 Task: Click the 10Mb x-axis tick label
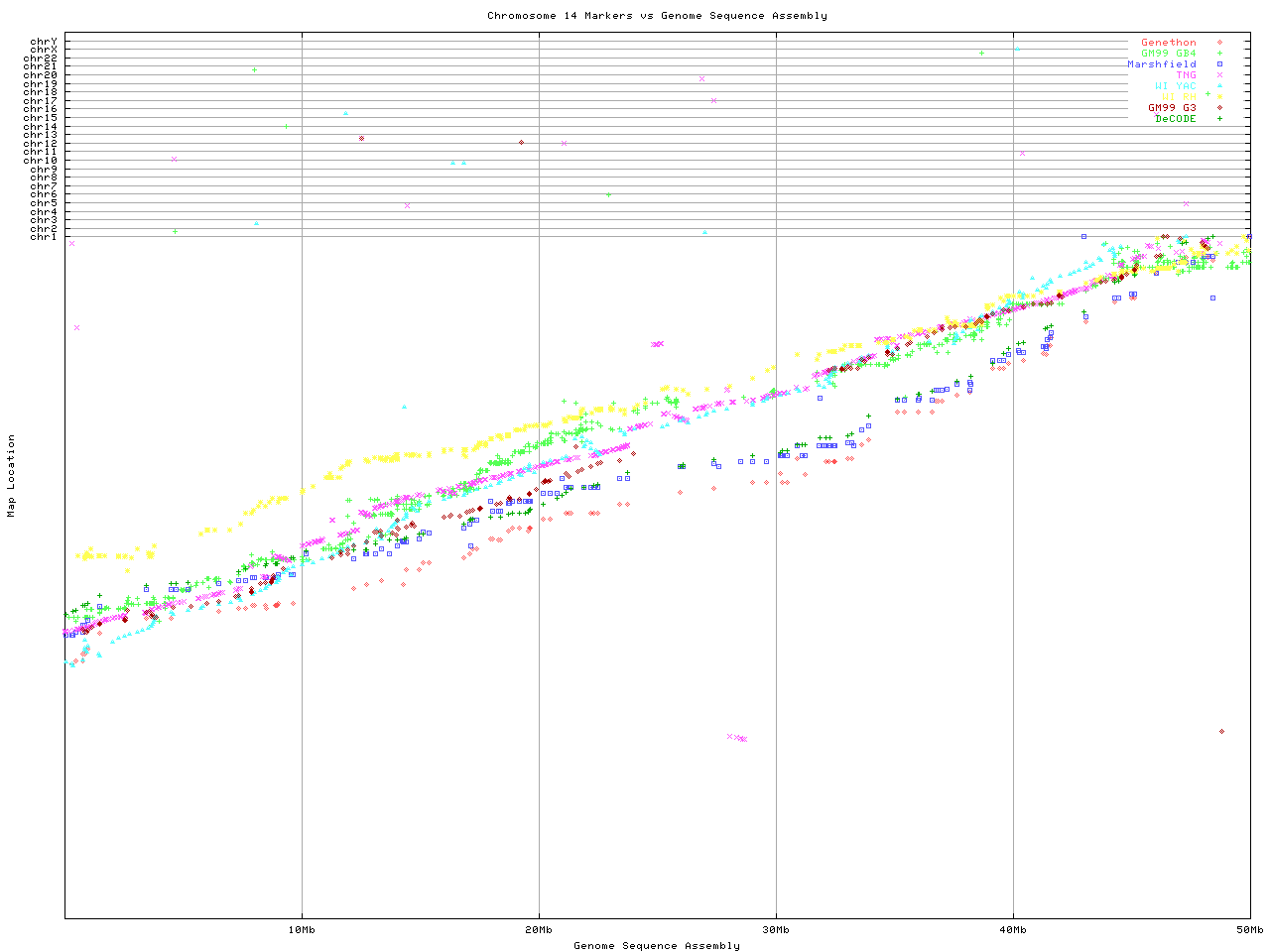tap(302, 929)
